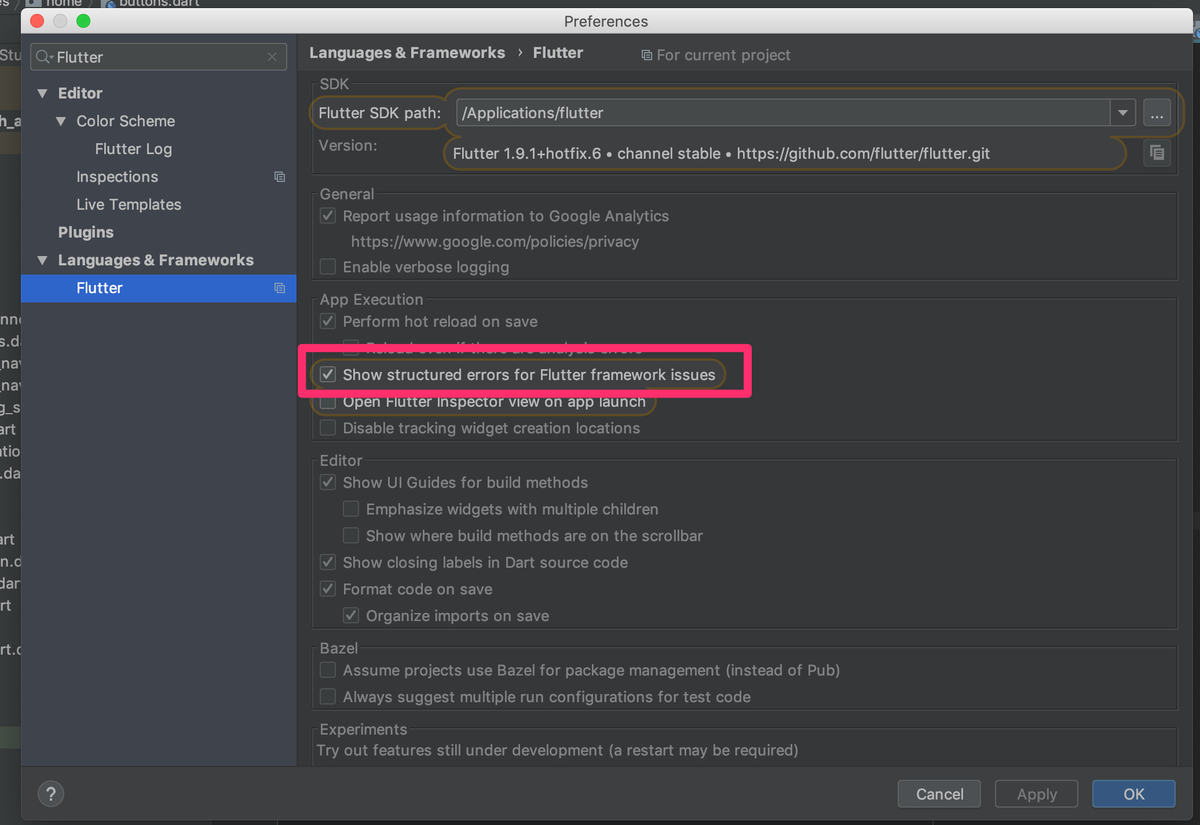Toggle Organize imports on save

(x=351, y=616)
